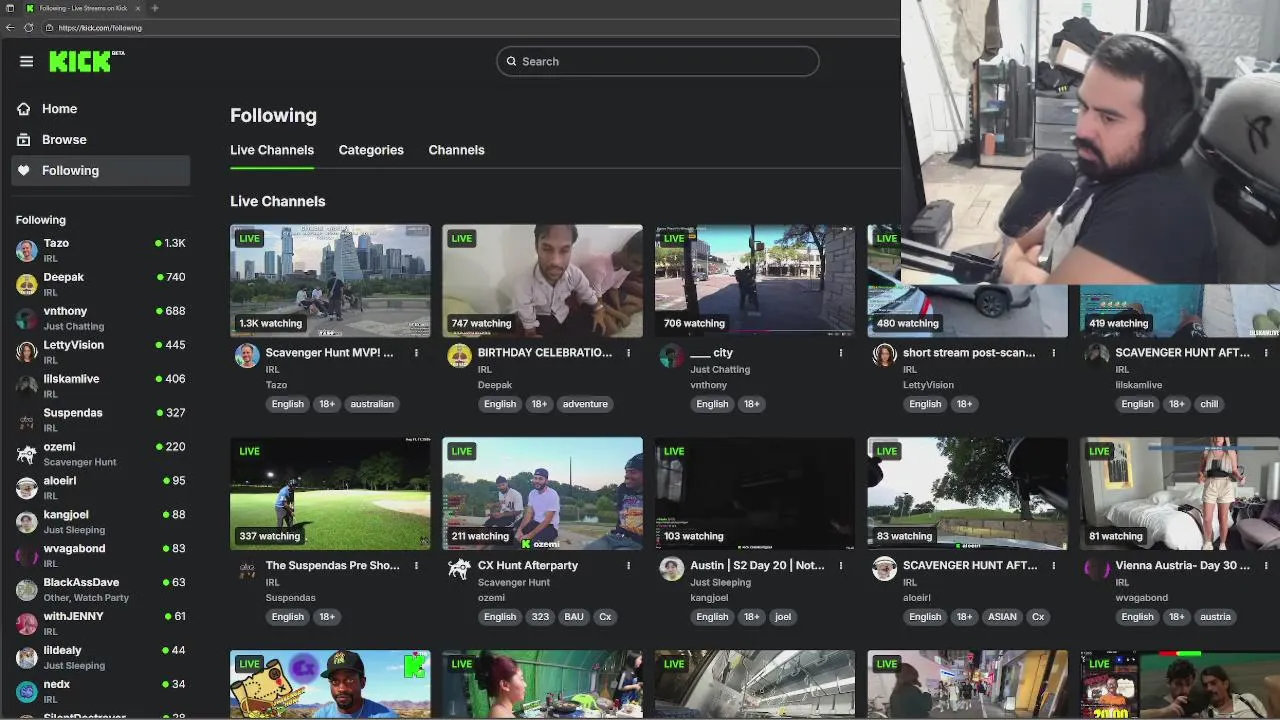The height and width of the screenshot is (720, 1280).
Task: Open options menu for CX Hunt Afterparty
Action: tap(628, 566)
